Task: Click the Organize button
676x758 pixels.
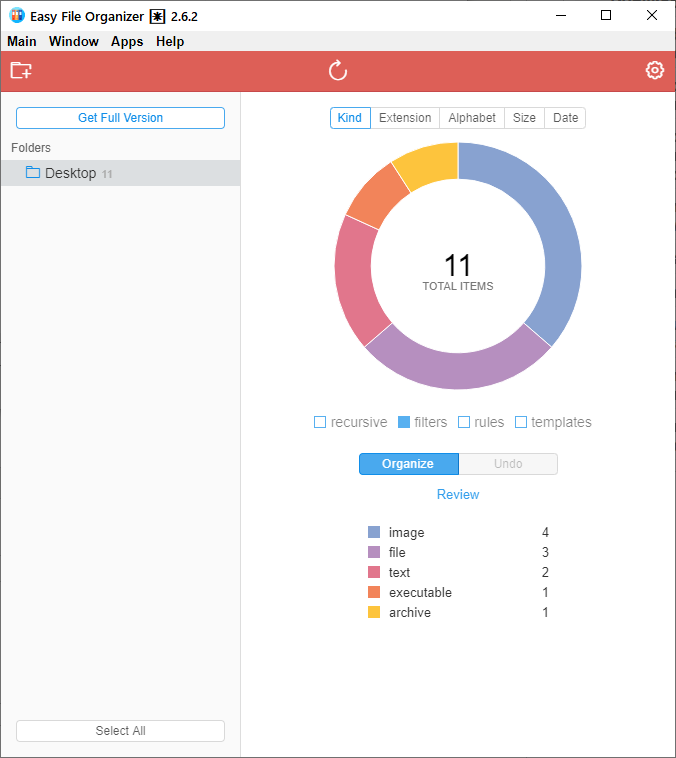Action: click(x=409, y=464)
